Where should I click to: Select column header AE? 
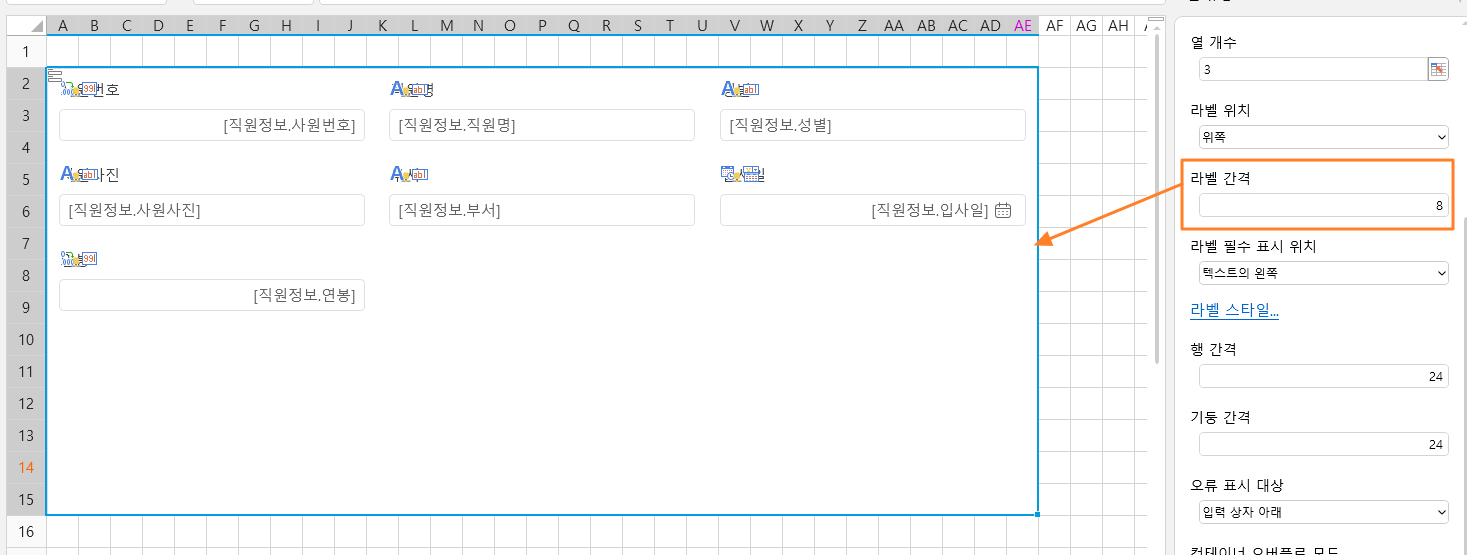pos(1022,26)
